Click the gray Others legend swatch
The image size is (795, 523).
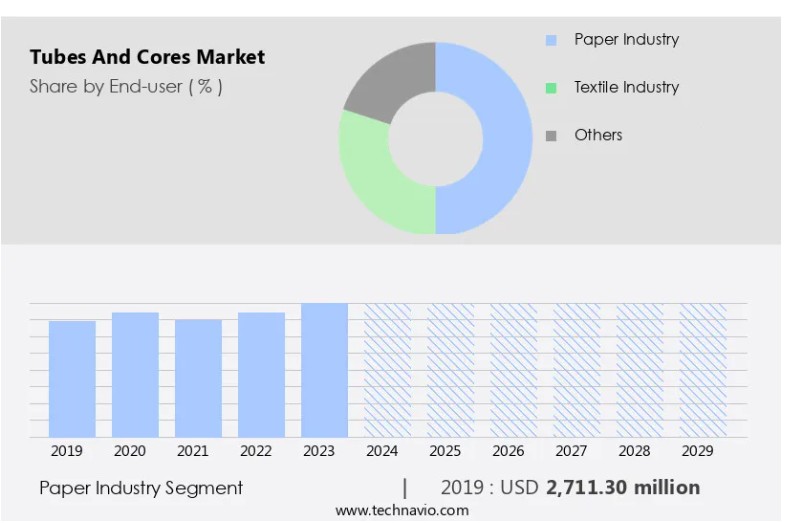click(x=551, y=136)
